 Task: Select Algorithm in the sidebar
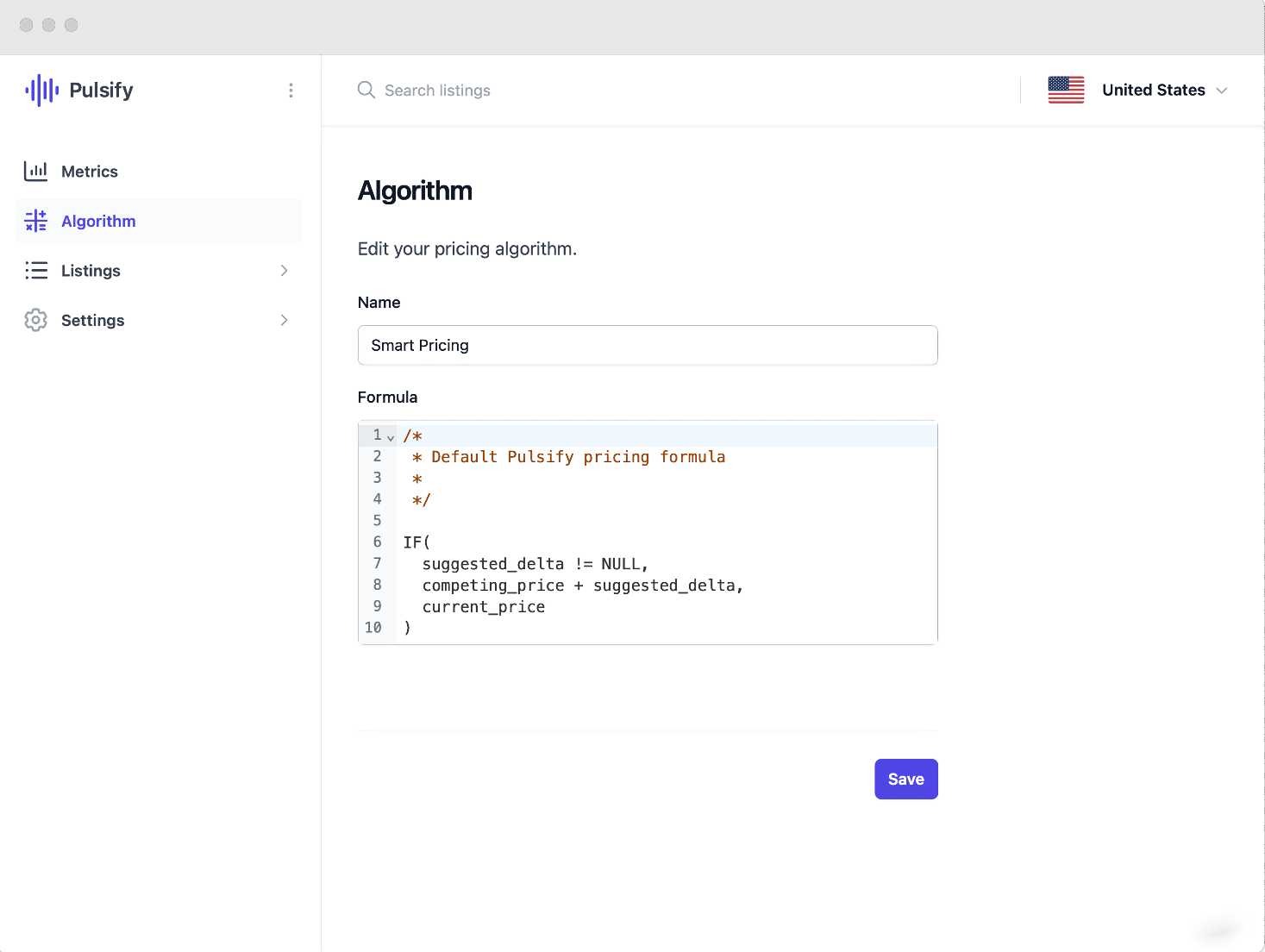coord(159,221)
